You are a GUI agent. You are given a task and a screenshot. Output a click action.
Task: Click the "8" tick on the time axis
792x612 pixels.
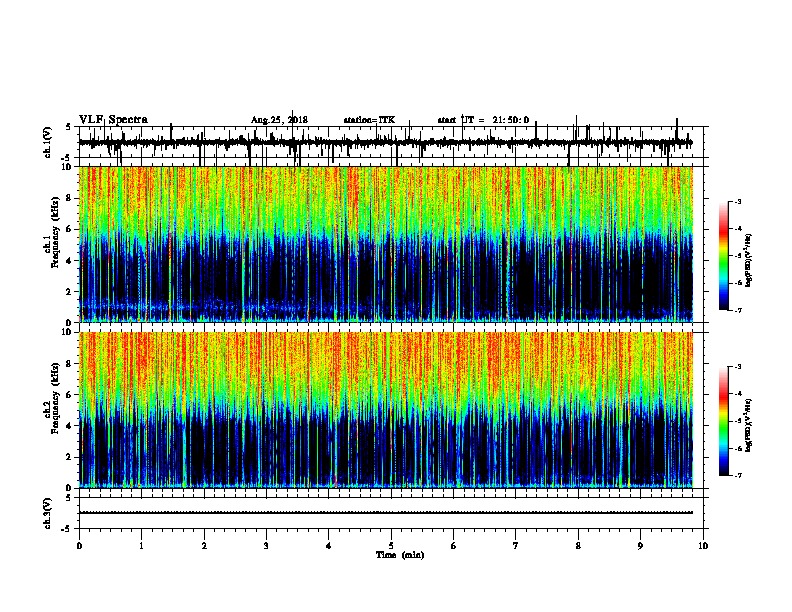578,546
